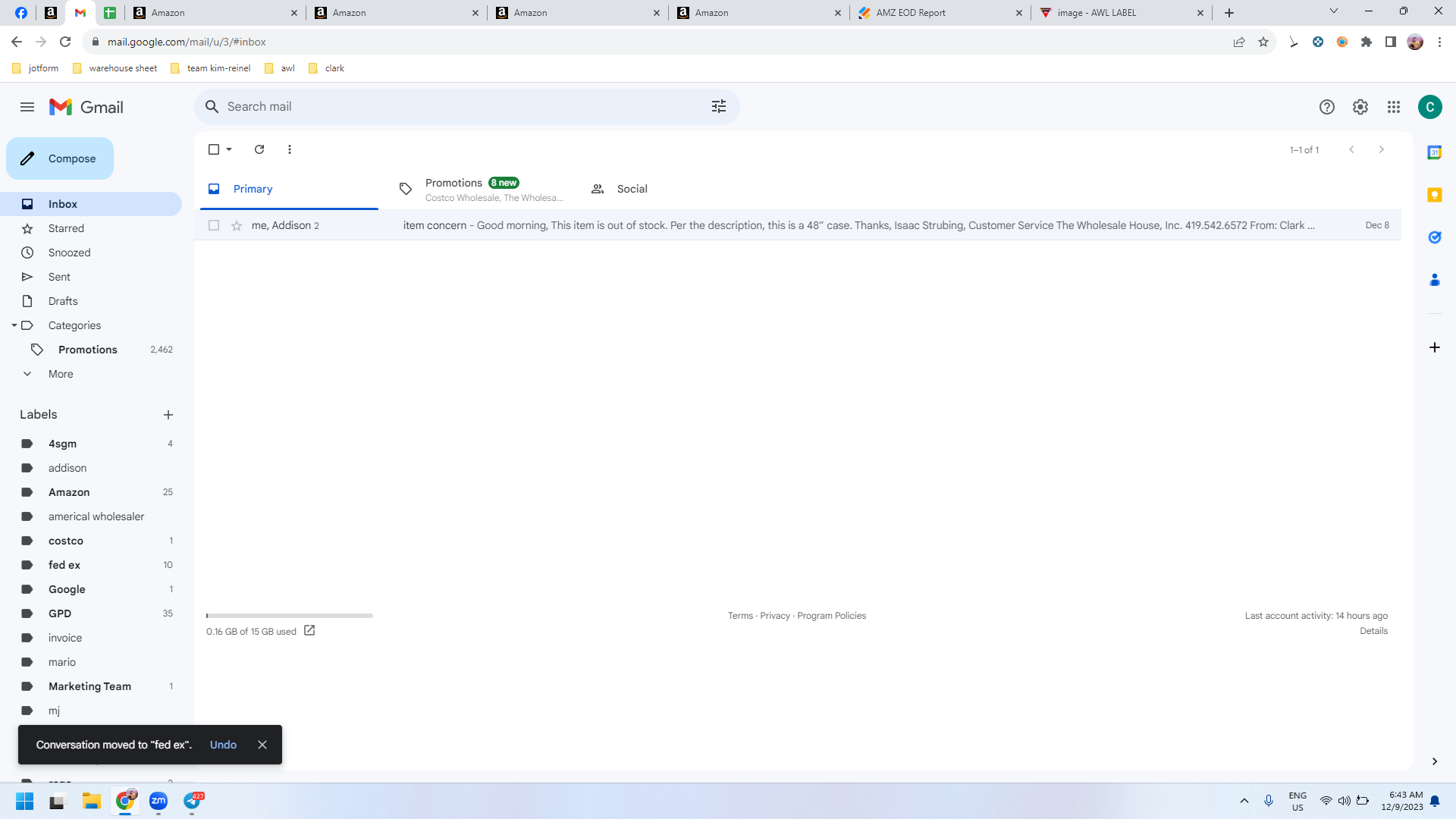Open Google Contacts side panel icon
Image resolution: width=1456 pixels, height=819 pixels.
pyautogui.click(x=1435, y=280)
